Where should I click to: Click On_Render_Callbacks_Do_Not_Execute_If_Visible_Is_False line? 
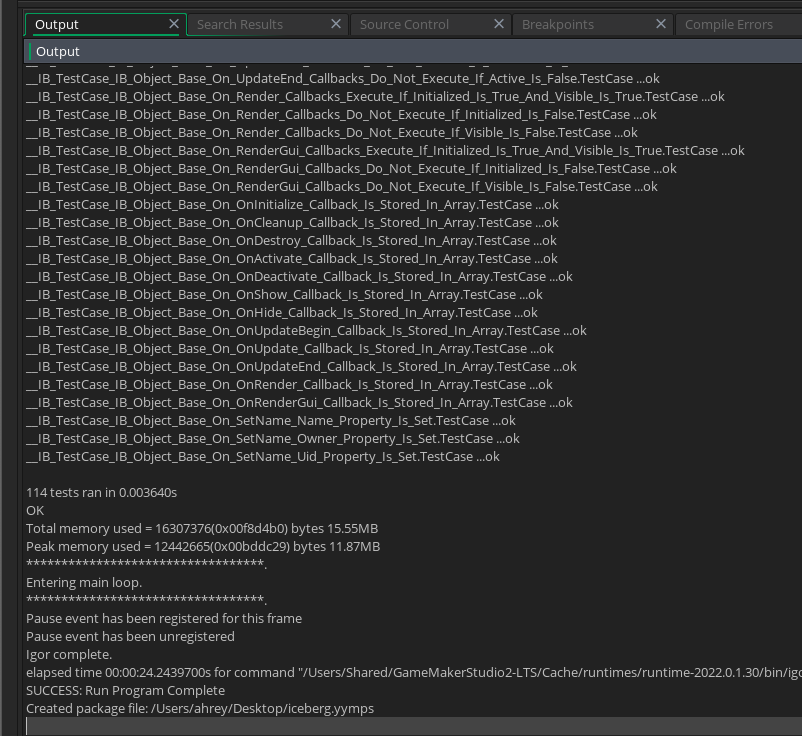(x=332, y=132)
